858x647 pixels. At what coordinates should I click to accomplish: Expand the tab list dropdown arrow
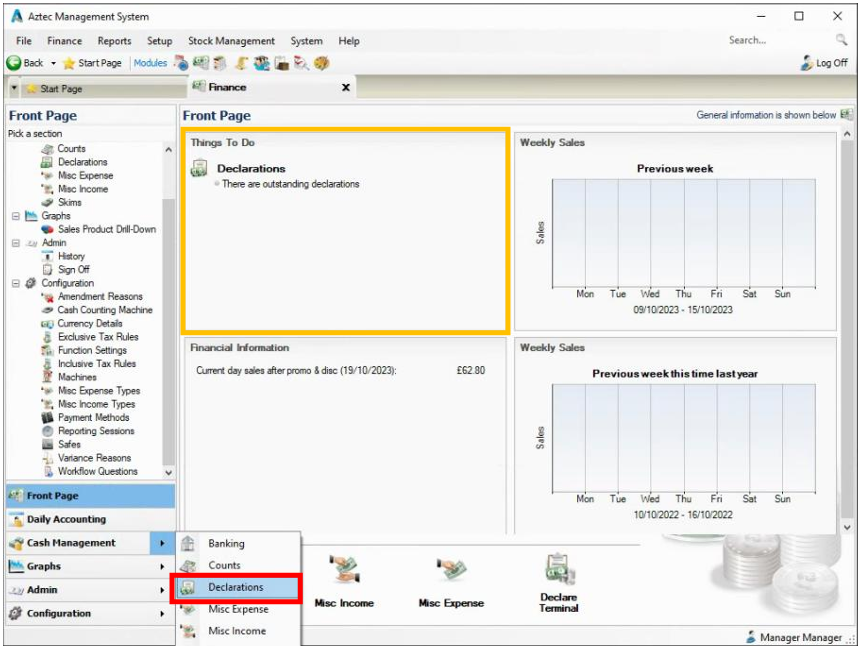pyautogui.click(x=14, y=89)
